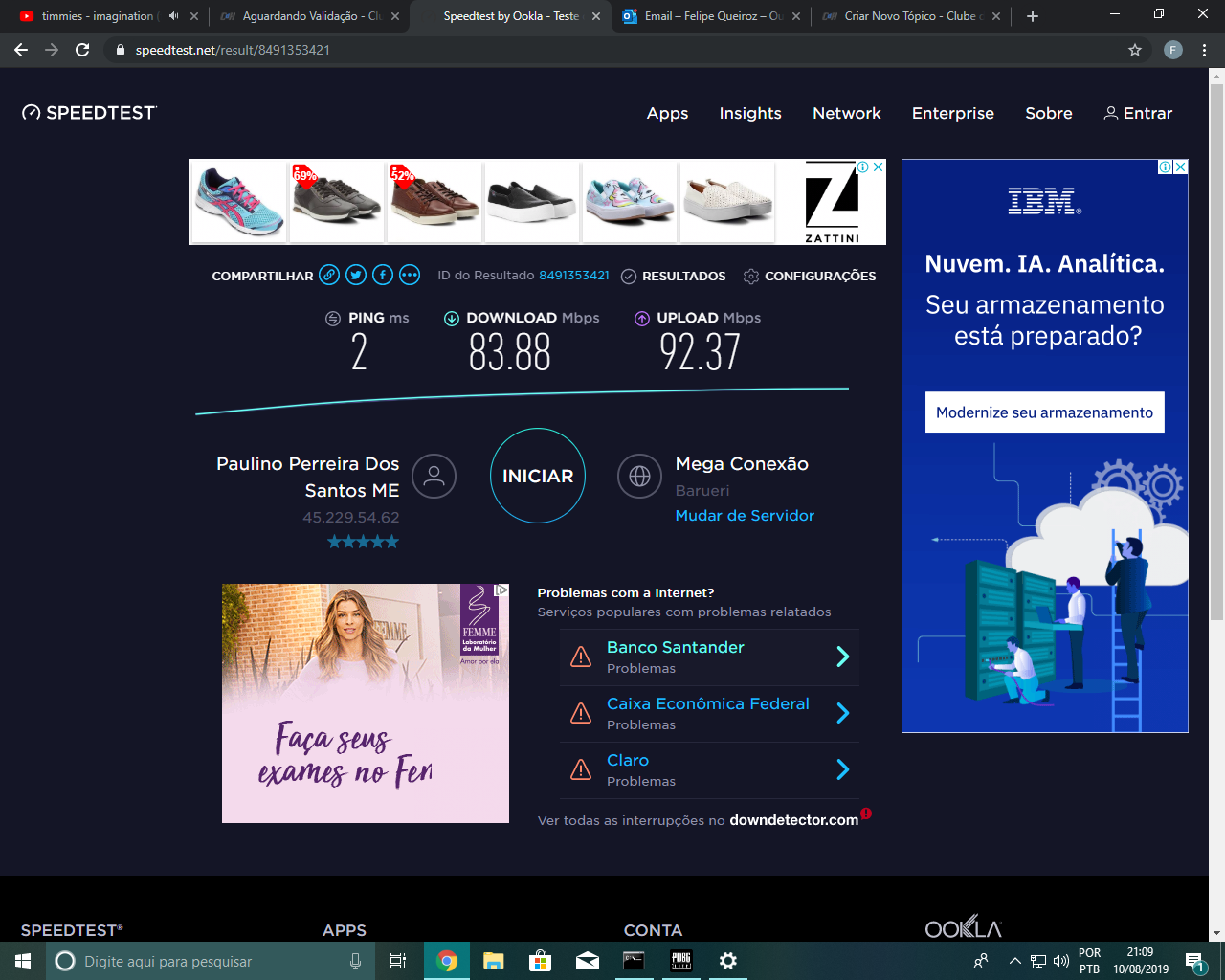
Task: Click the server globe icon
Action: (639, 476)
